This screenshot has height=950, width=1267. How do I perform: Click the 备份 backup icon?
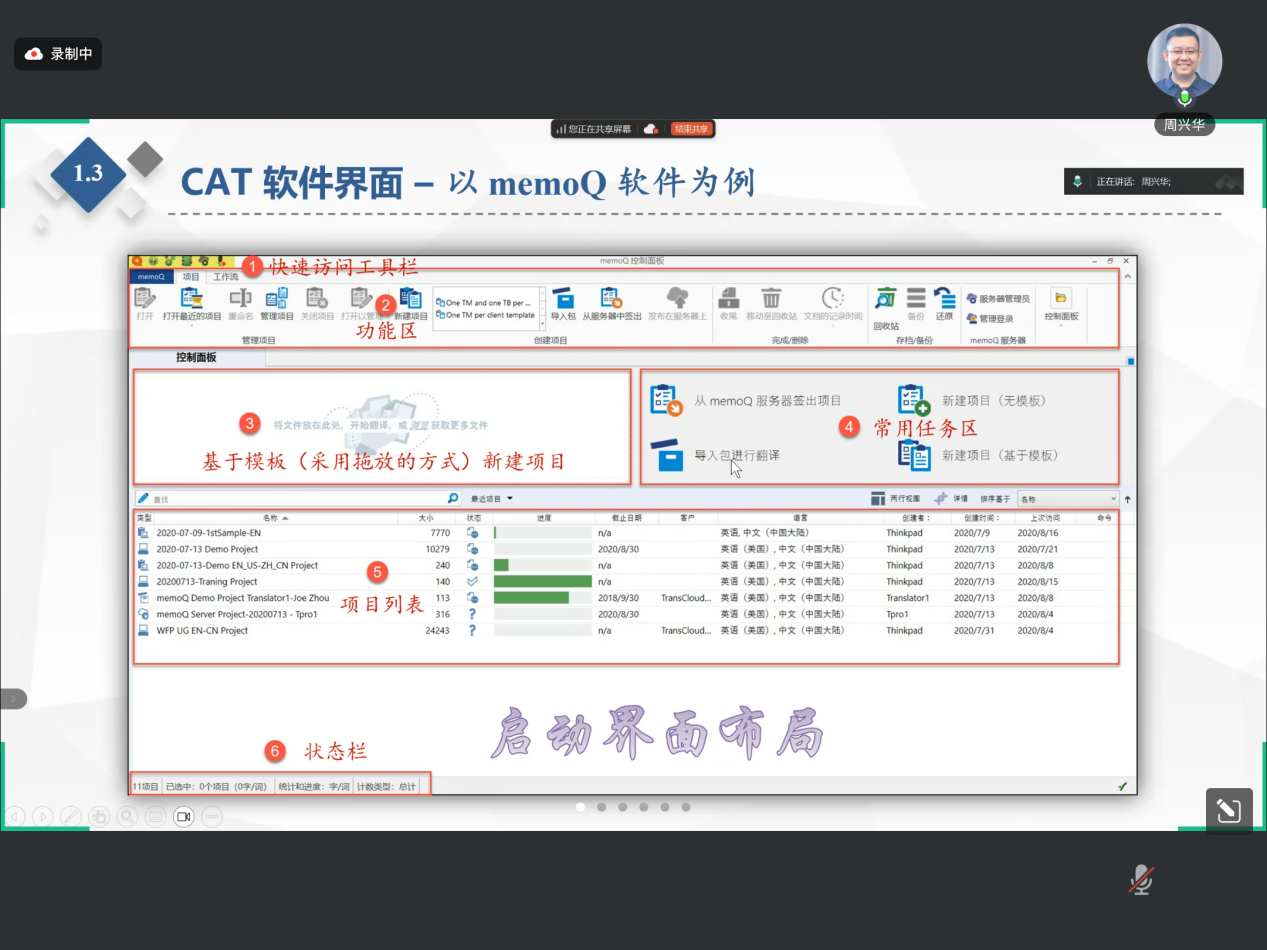(915, 300)
